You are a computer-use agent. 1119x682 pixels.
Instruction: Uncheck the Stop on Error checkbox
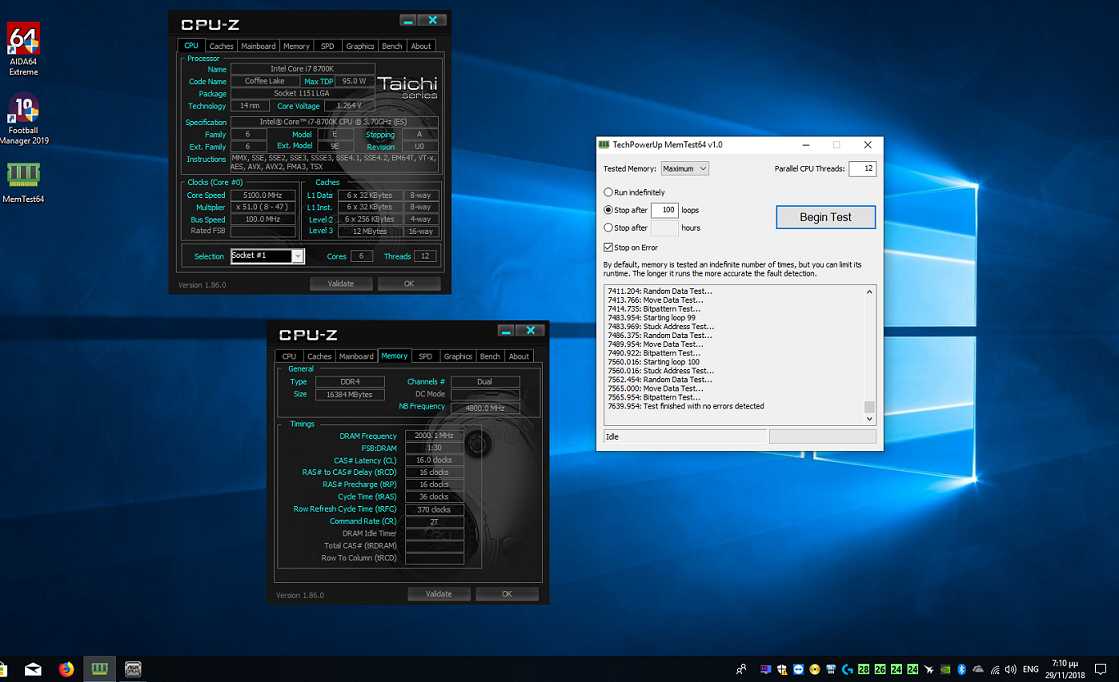(x=608, y=248)
